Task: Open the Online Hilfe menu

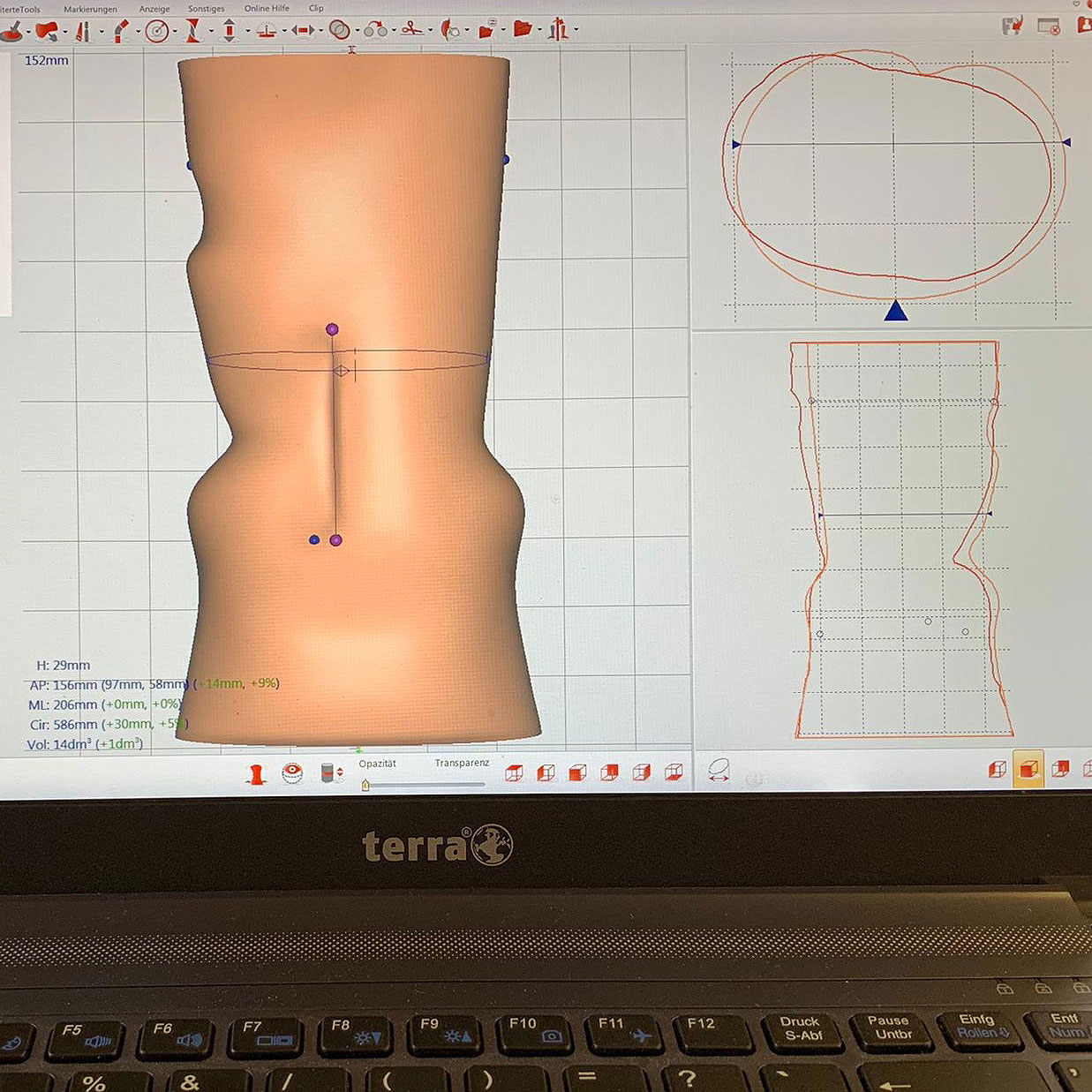Action: point(267,8)
